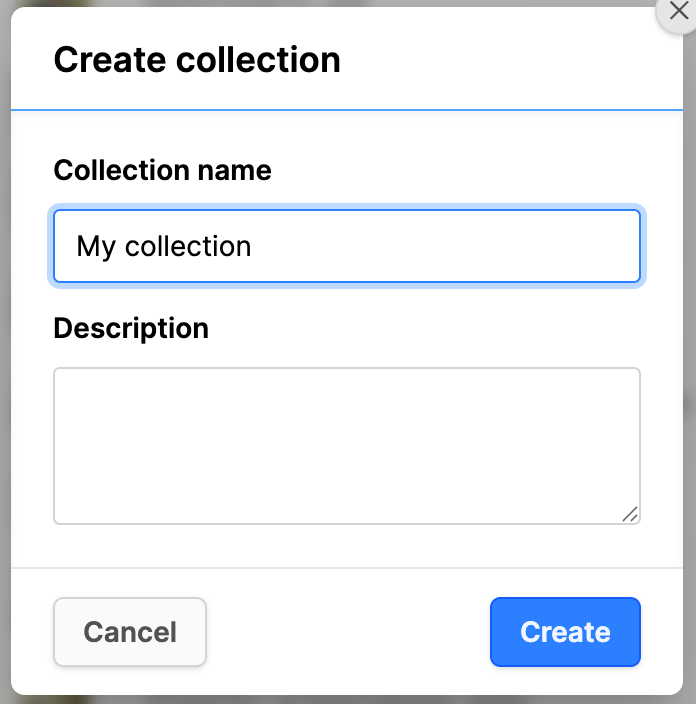This screenshot has height=704, width=696.
Task: Click blank area of the dialog footer
Action: pyautogui.click(x=348, y=632)
